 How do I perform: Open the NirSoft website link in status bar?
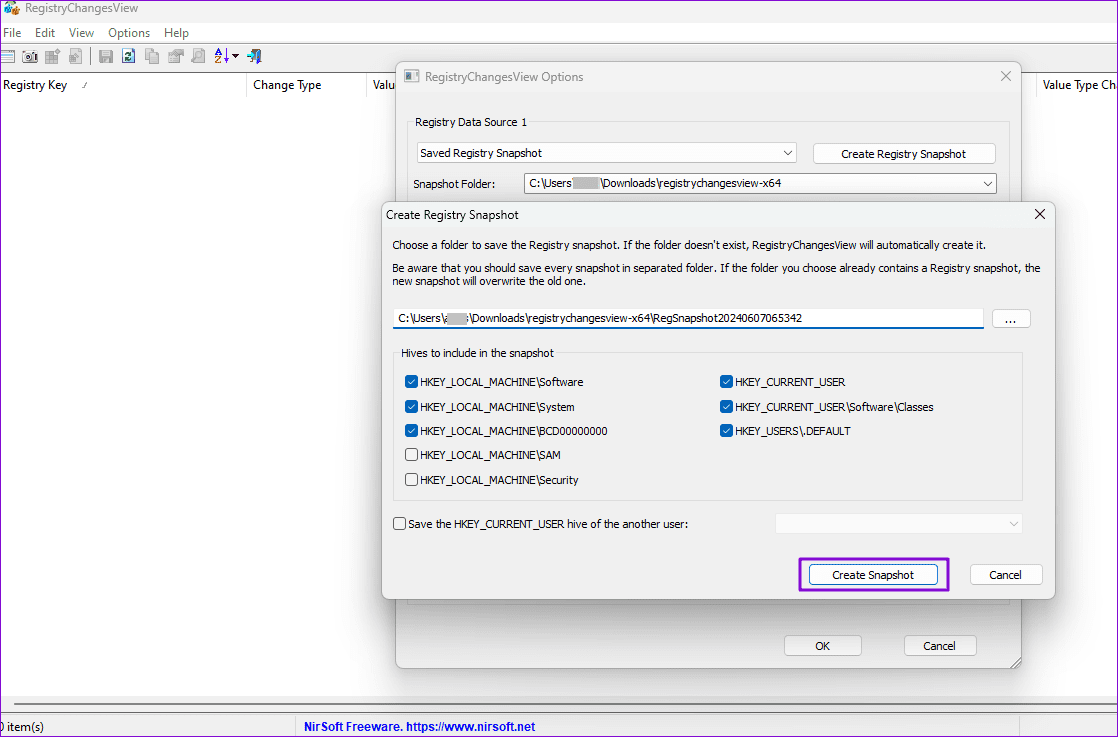(x=419, y=727)
